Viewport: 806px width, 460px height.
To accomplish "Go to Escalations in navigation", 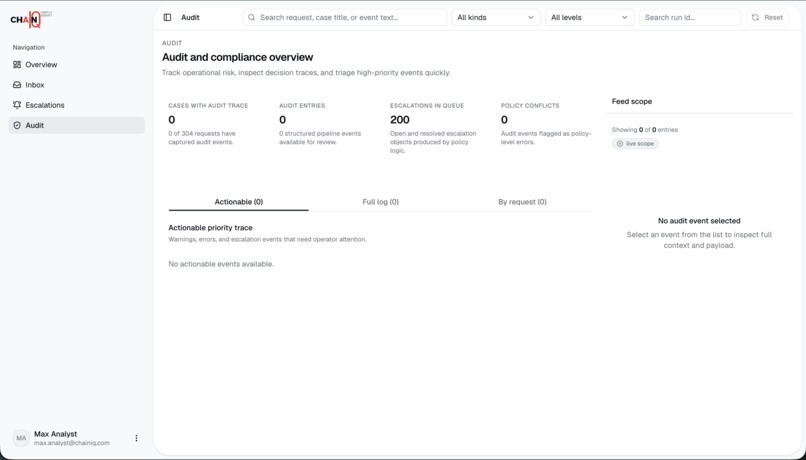I will click(x=77, y=105).
